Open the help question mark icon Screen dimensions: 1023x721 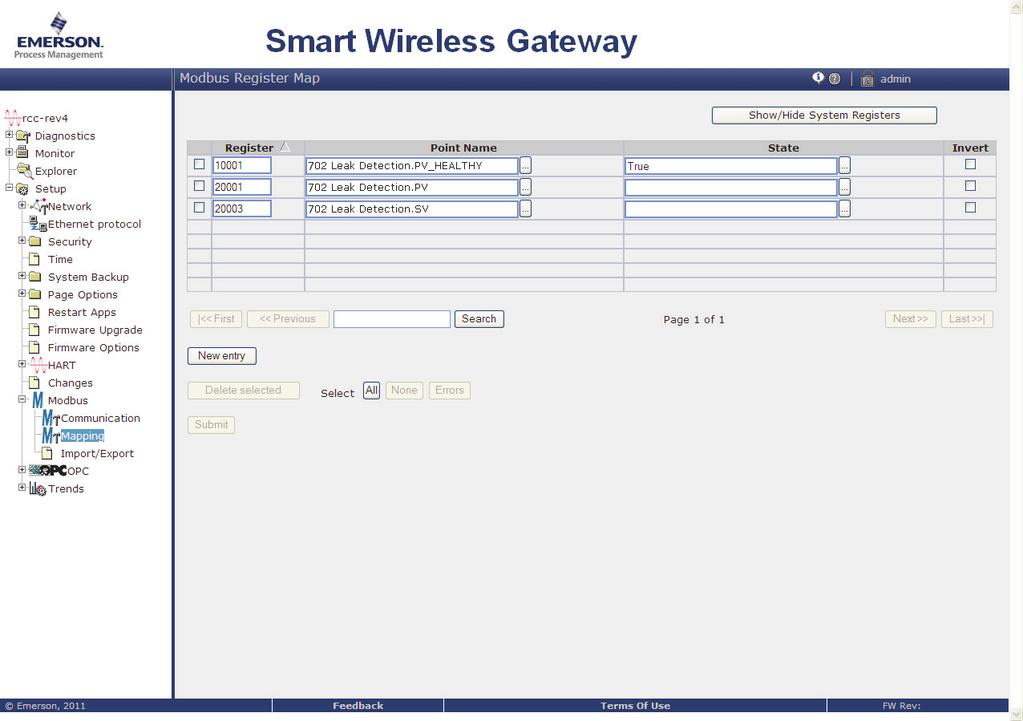(834, 79)
